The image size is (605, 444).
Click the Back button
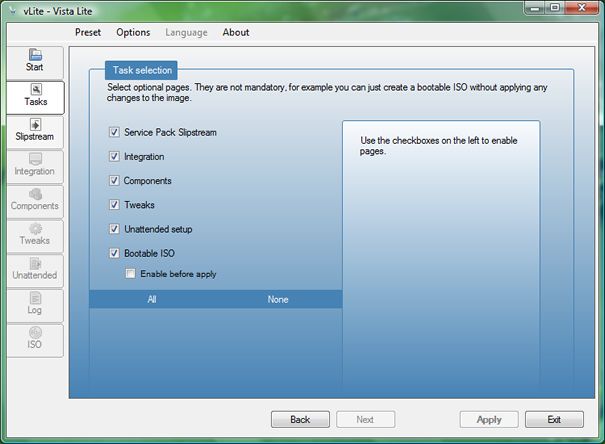pos(300,419)
